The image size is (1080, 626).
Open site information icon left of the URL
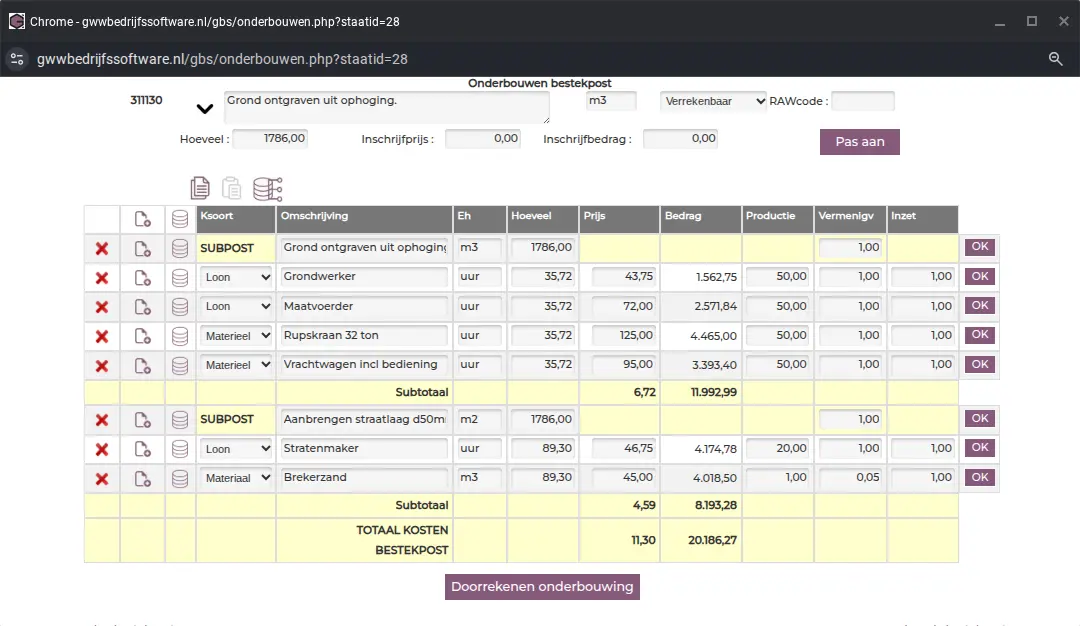pyautogui.click(x=17, y=59)
